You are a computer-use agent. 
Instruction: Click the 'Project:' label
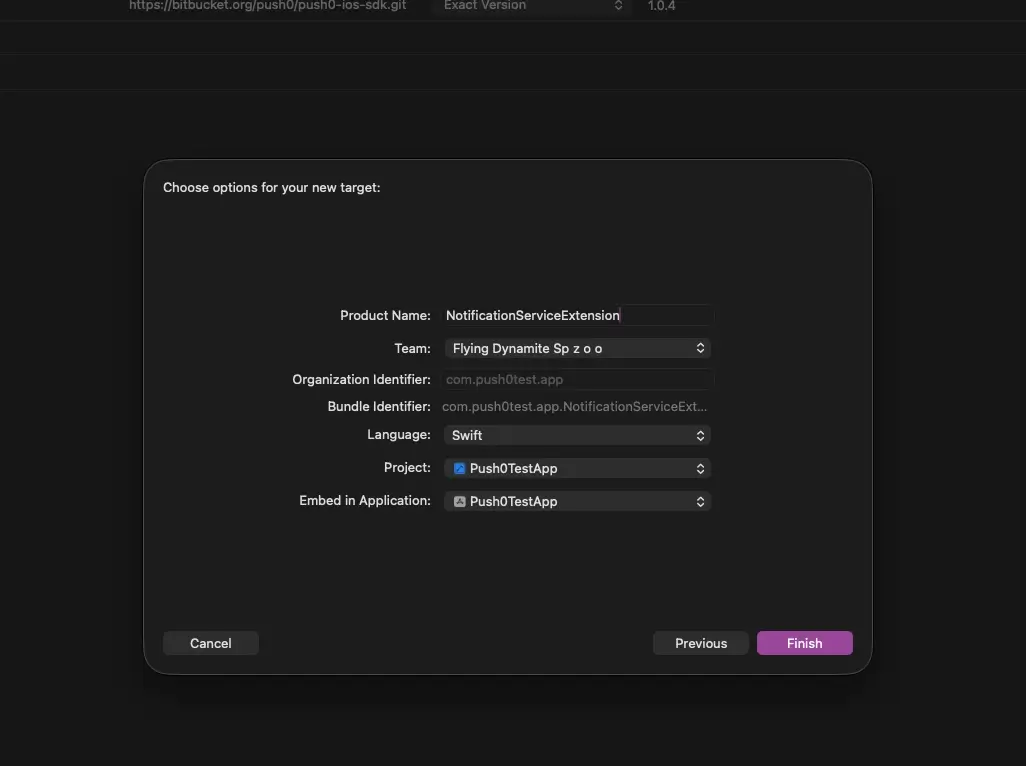click(x=407, y=467)
